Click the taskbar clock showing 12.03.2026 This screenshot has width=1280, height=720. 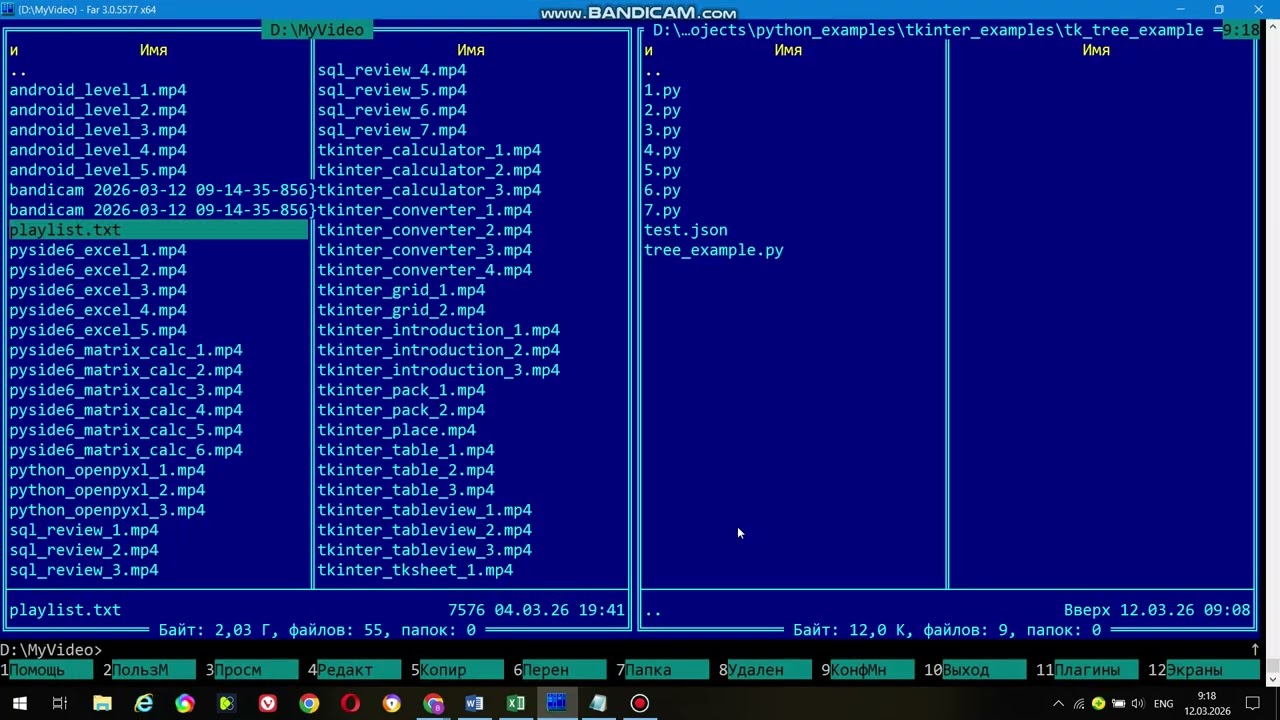[1207, 704]
